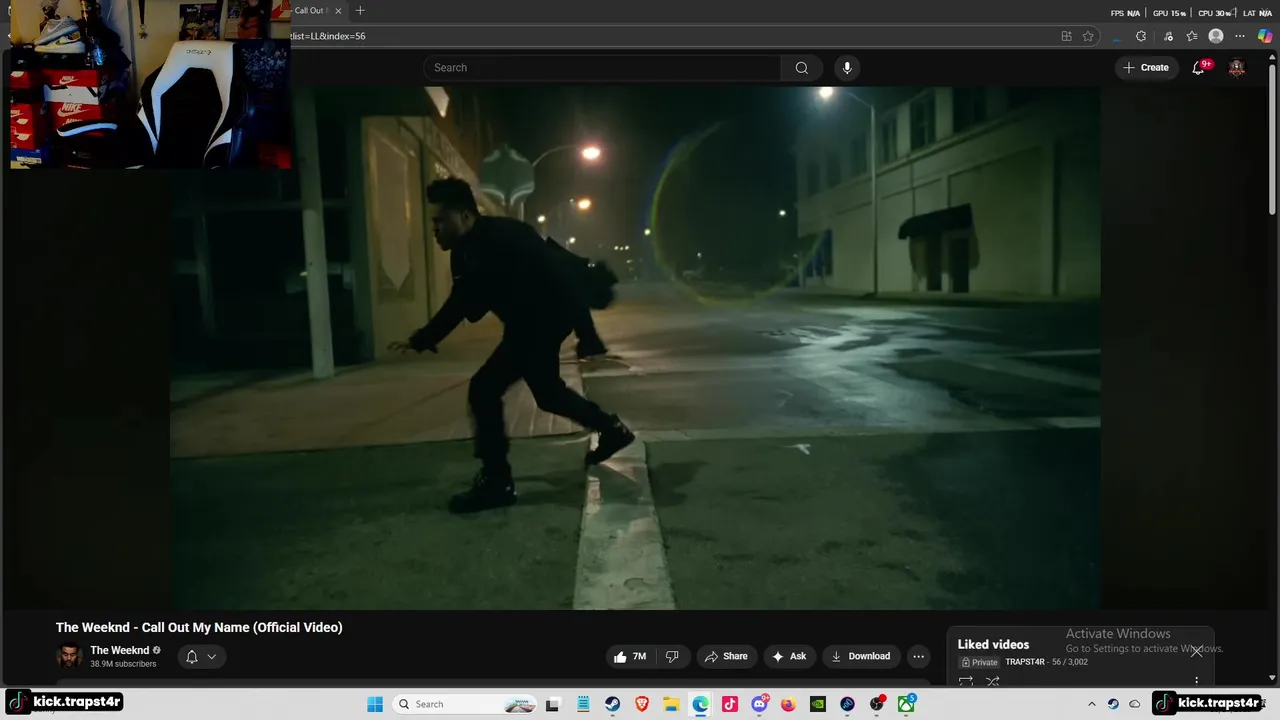Viewport: 1280px width, 720px height.
Task: Download the video
Action: point(861,657)
